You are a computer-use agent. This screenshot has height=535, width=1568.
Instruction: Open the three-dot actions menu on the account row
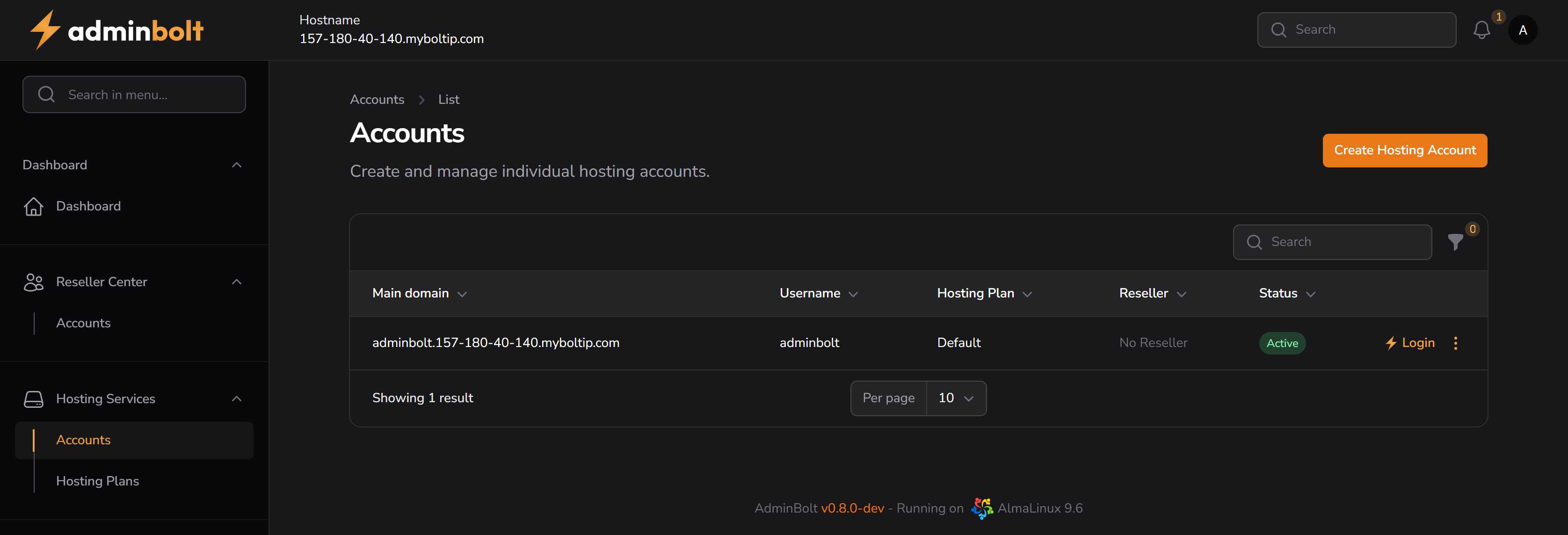coord(1455,343)
